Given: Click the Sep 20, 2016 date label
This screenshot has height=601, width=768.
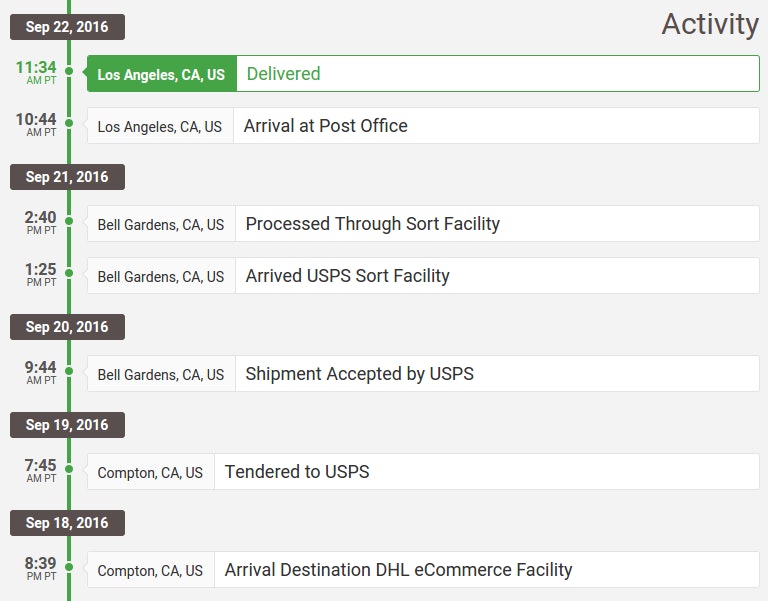Looking at the screenshot, I should click(67, 327).
